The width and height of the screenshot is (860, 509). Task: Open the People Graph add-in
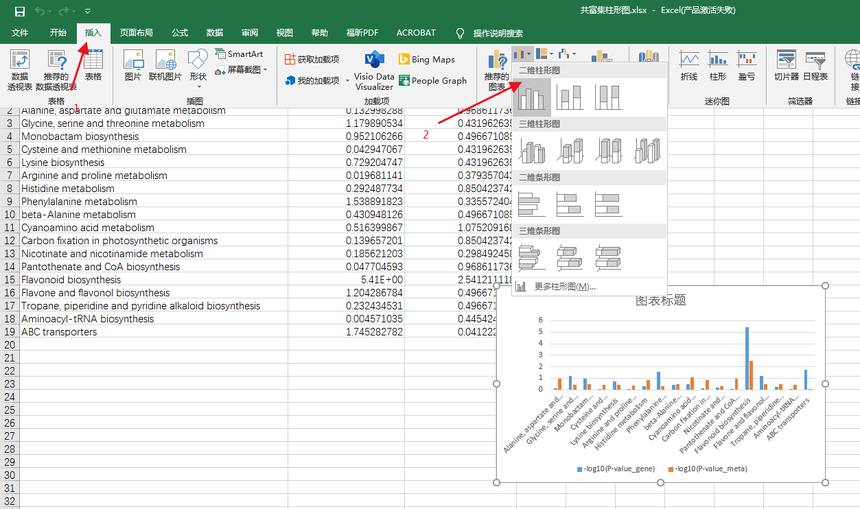coord(433,81)
